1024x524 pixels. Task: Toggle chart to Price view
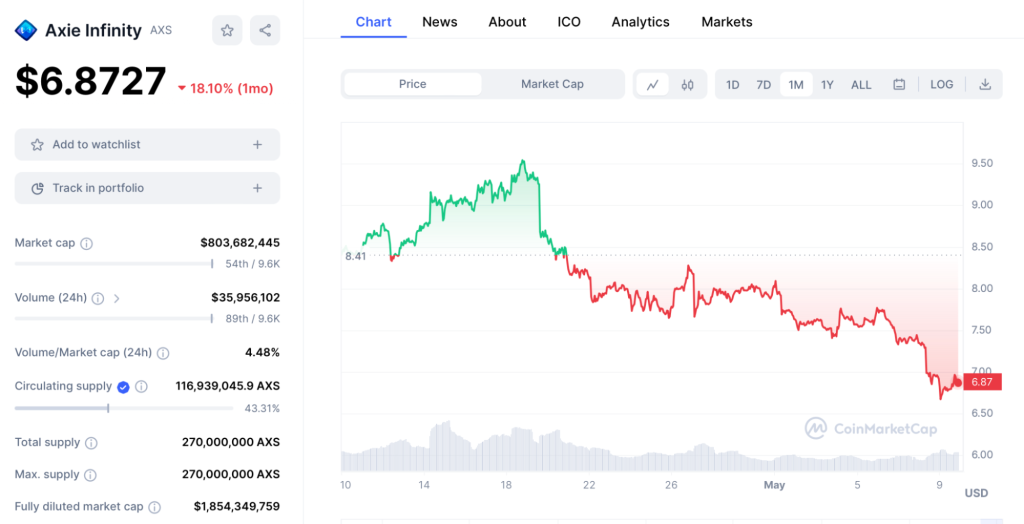click(413, 84)
